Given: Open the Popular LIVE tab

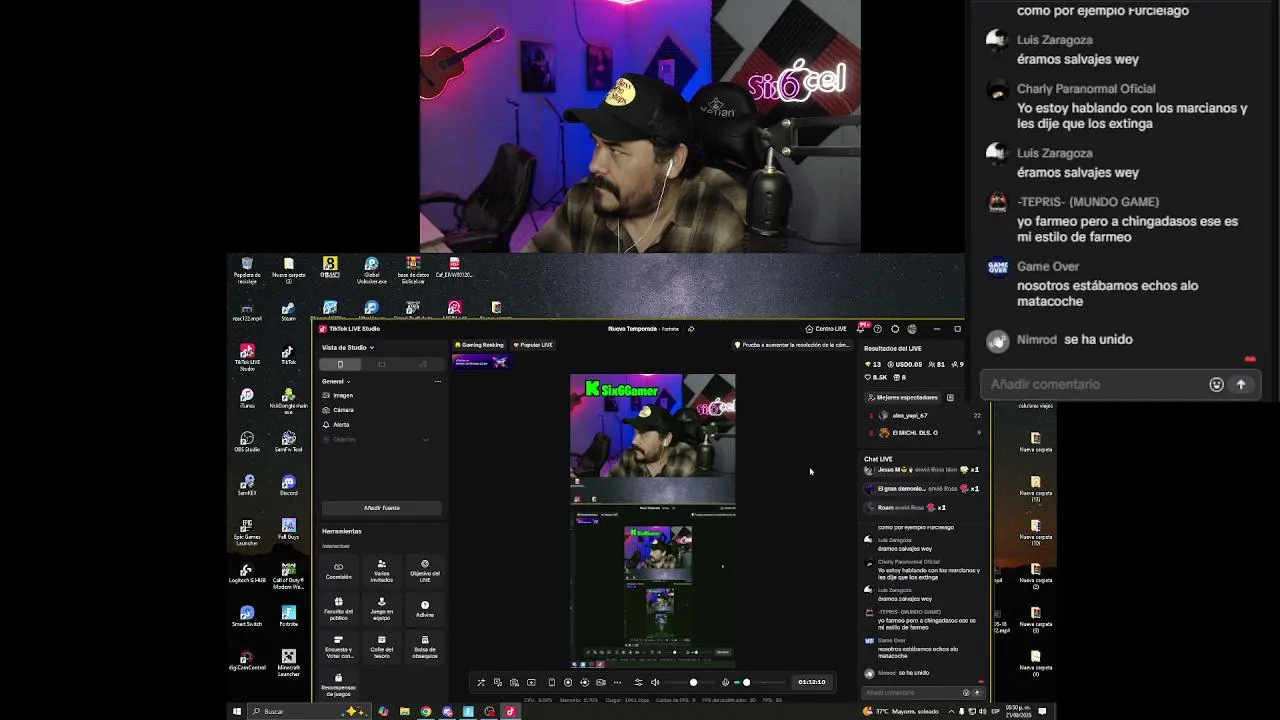Looking at the screenshot, I should 533,345.
